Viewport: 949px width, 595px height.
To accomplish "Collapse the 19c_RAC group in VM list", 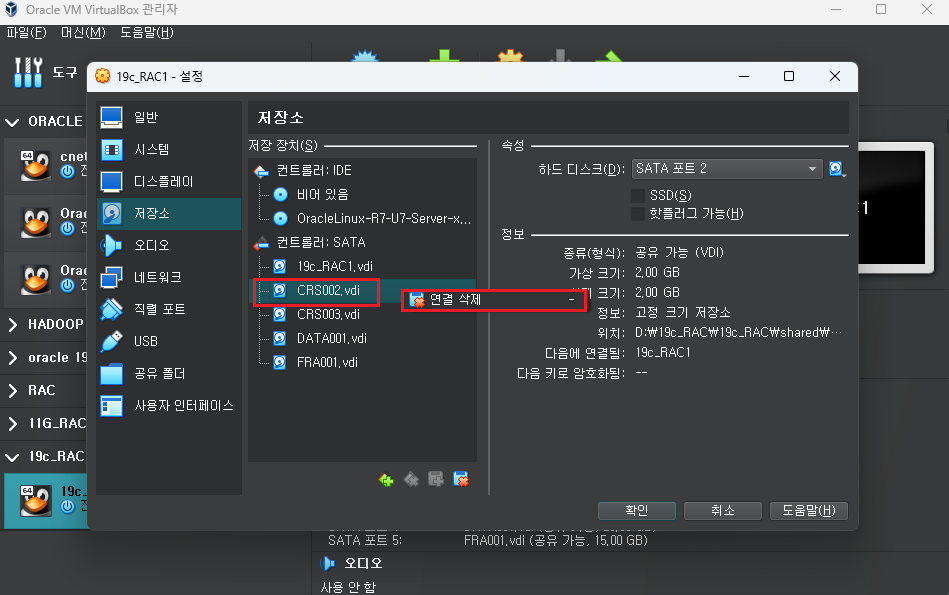I will (12, 457).
